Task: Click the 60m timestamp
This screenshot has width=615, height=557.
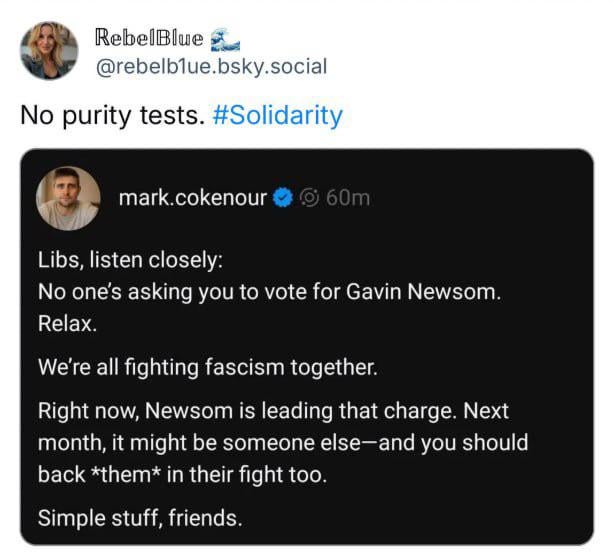Action: point(347,197)
